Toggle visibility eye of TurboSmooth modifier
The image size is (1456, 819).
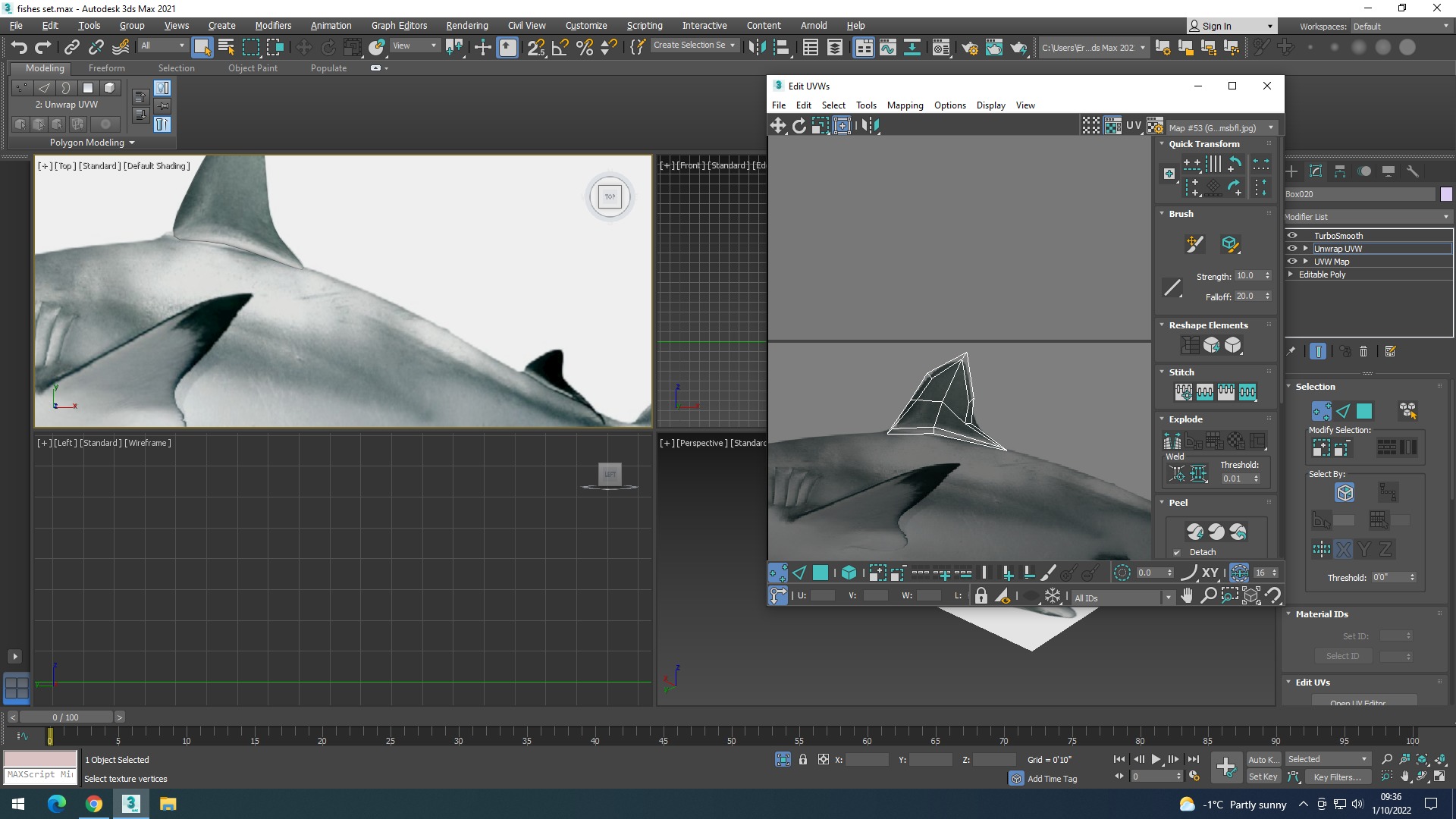pos(1292,235)
